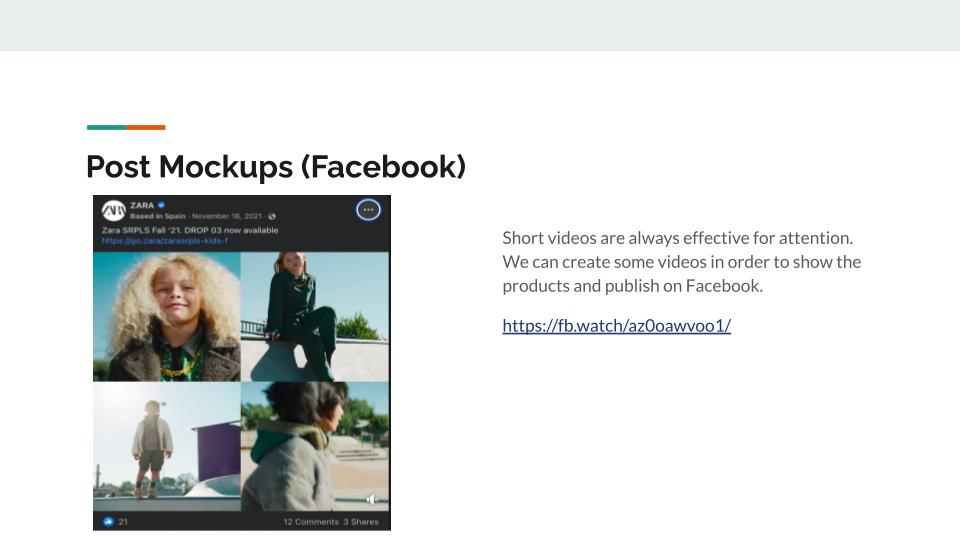Click the globe public-visibility icon

[x=272, y=216]
